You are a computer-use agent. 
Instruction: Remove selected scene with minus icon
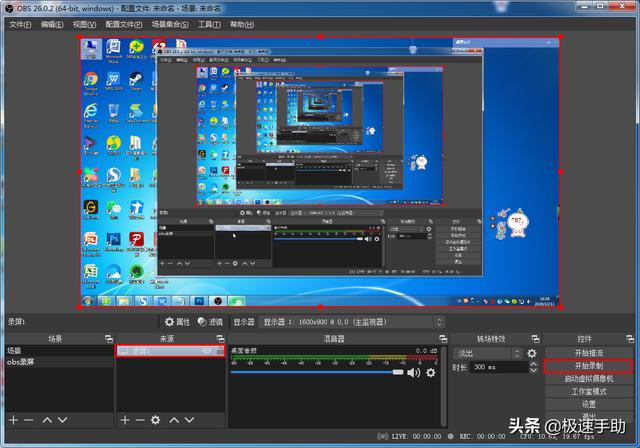(29, 420)
